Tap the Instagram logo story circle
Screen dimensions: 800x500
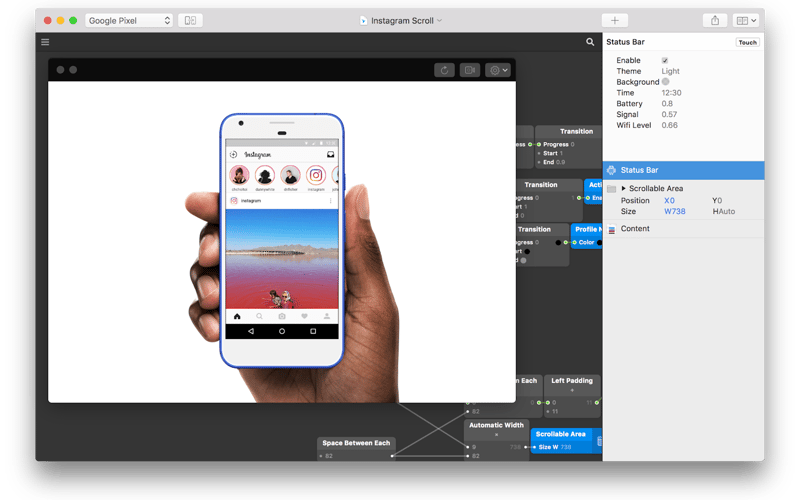(316, 176)
